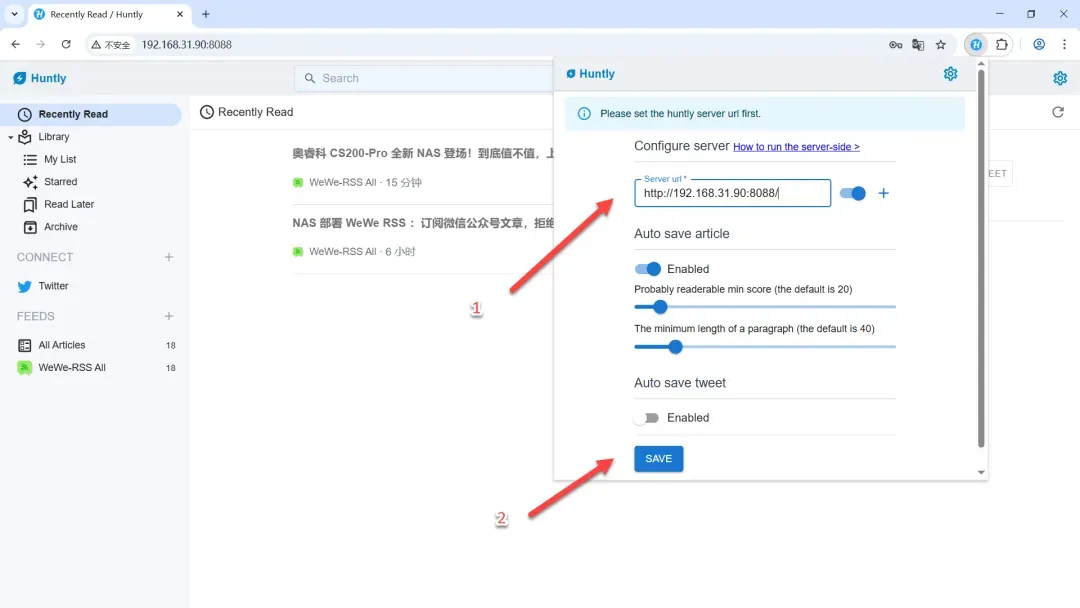Screen dimensions: 1080x608
Task: Refresh the Recently Read list
Action: (x=1057, y=112)
